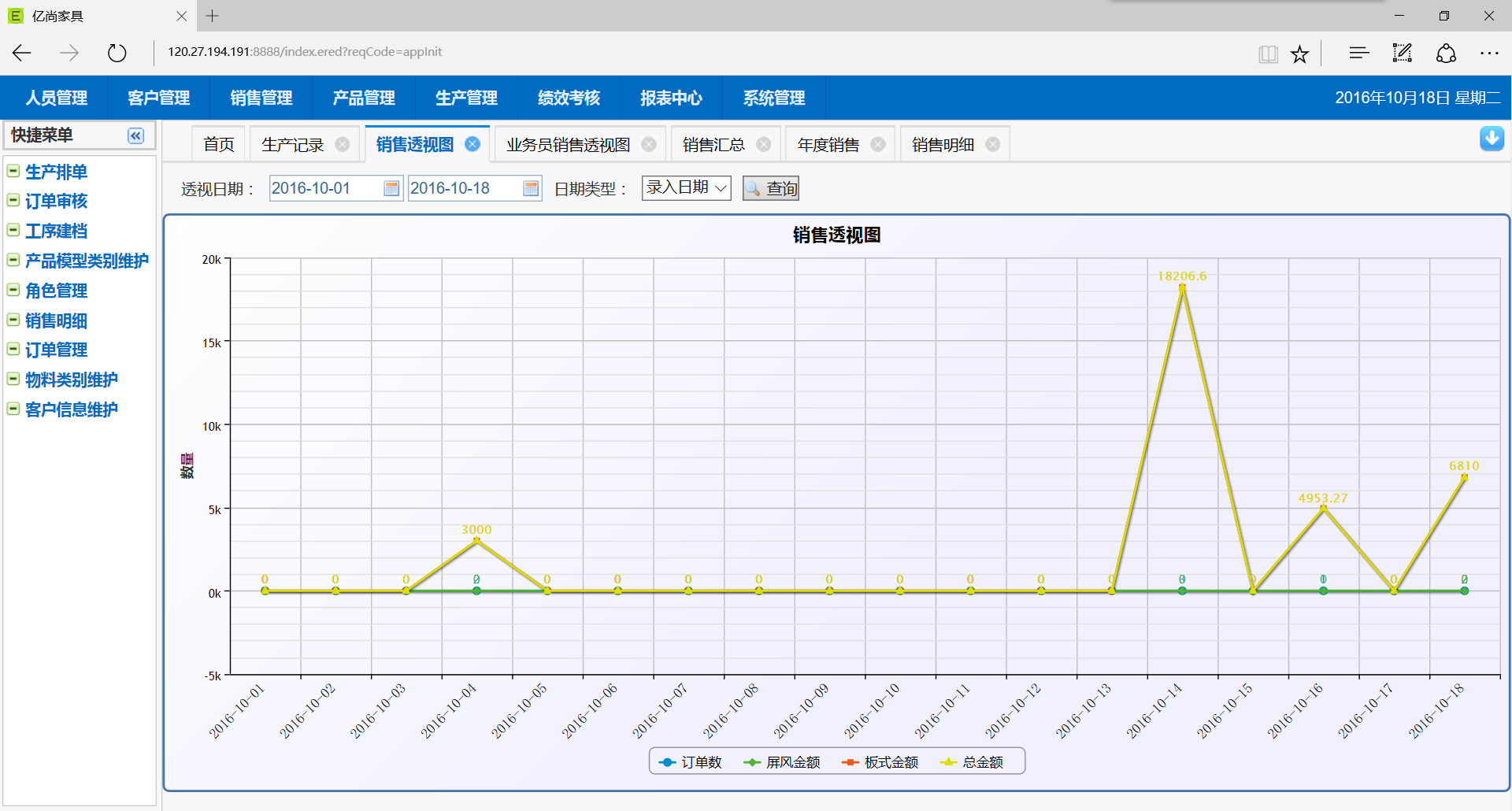Collapse the 快捷菜单 sidebar panel
Image resolution: width=1512 pixels, height=811 pixels.
coord(135,136)
